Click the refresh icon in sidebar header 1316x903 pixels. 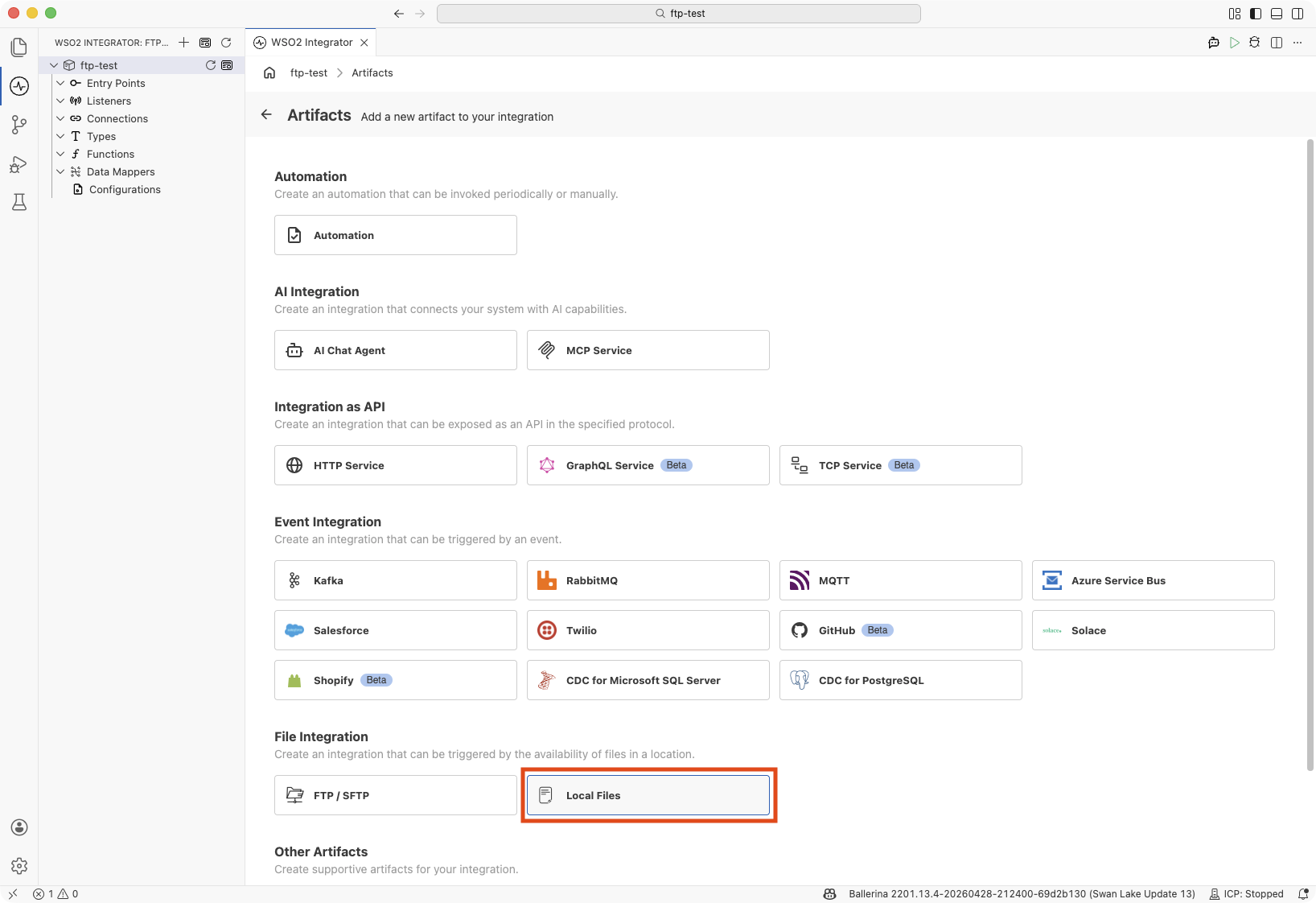point(226,43)
